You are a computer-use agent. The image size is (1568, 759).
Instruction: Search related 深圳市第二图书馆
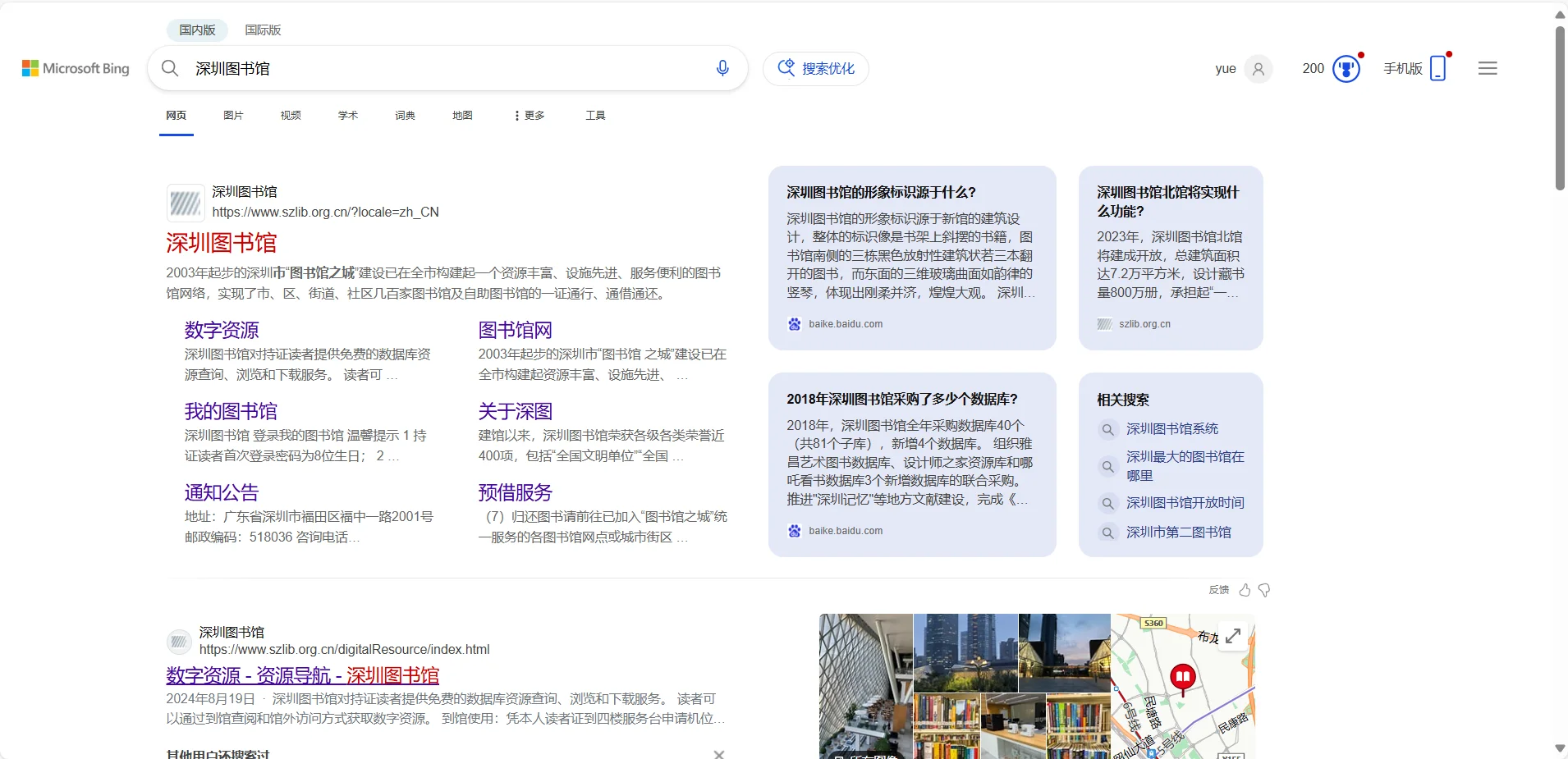click(1179, 533)
